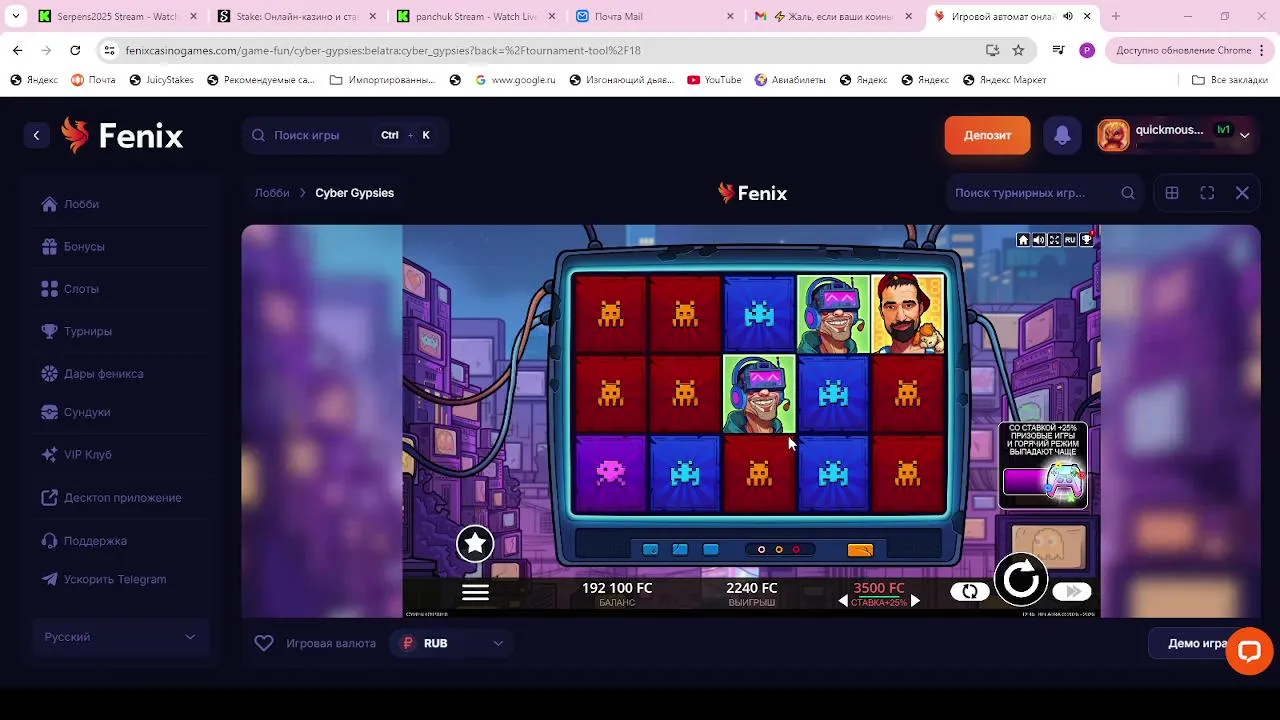Open YouTube bookmark
Image resolution: width=1280 pixels, height=720 pixels.
coord(714,80)
